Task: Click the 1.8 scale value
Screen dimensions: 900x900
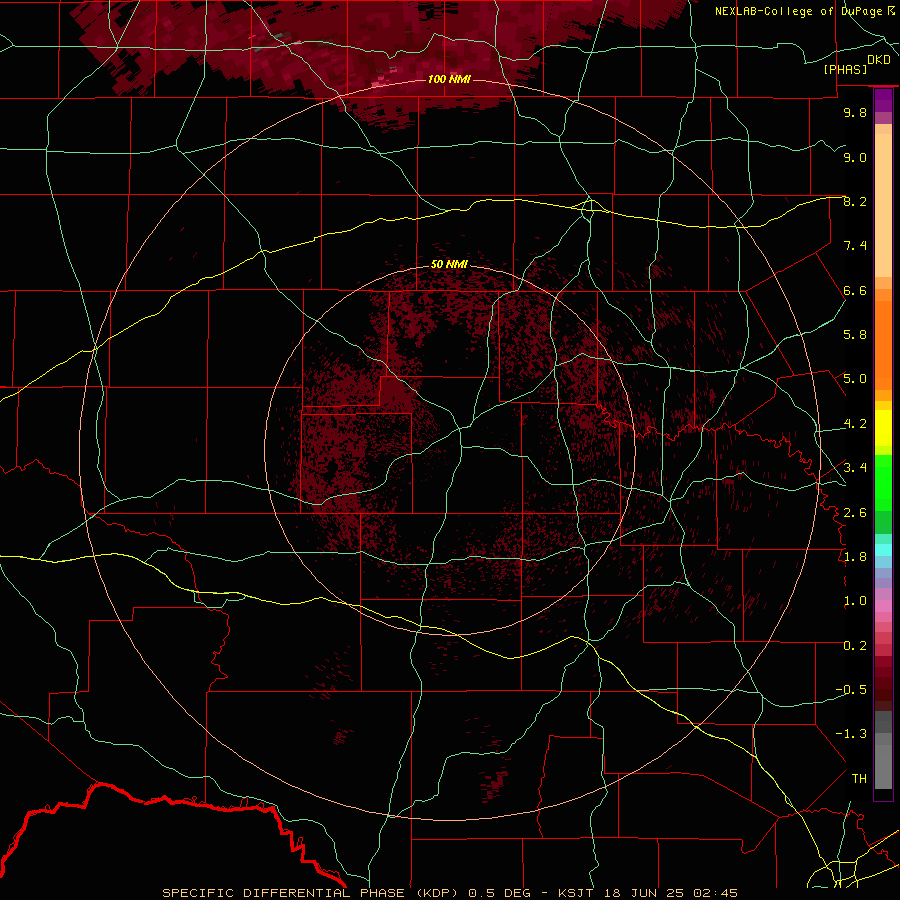Action: pyautogui.click(x=855, y=557)
